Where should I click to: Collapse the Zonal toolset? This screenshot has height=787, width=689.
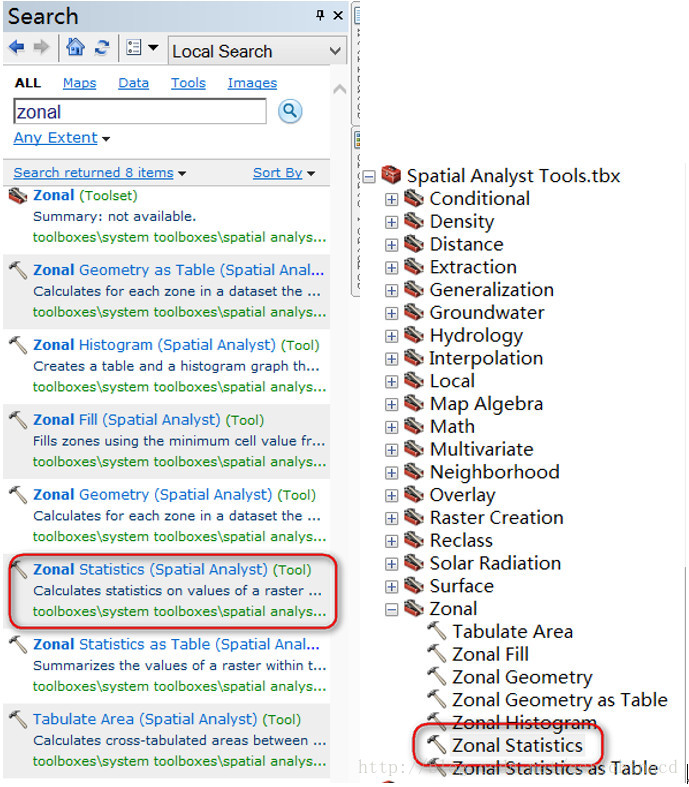pyautogui.click(x=391, y=609)
